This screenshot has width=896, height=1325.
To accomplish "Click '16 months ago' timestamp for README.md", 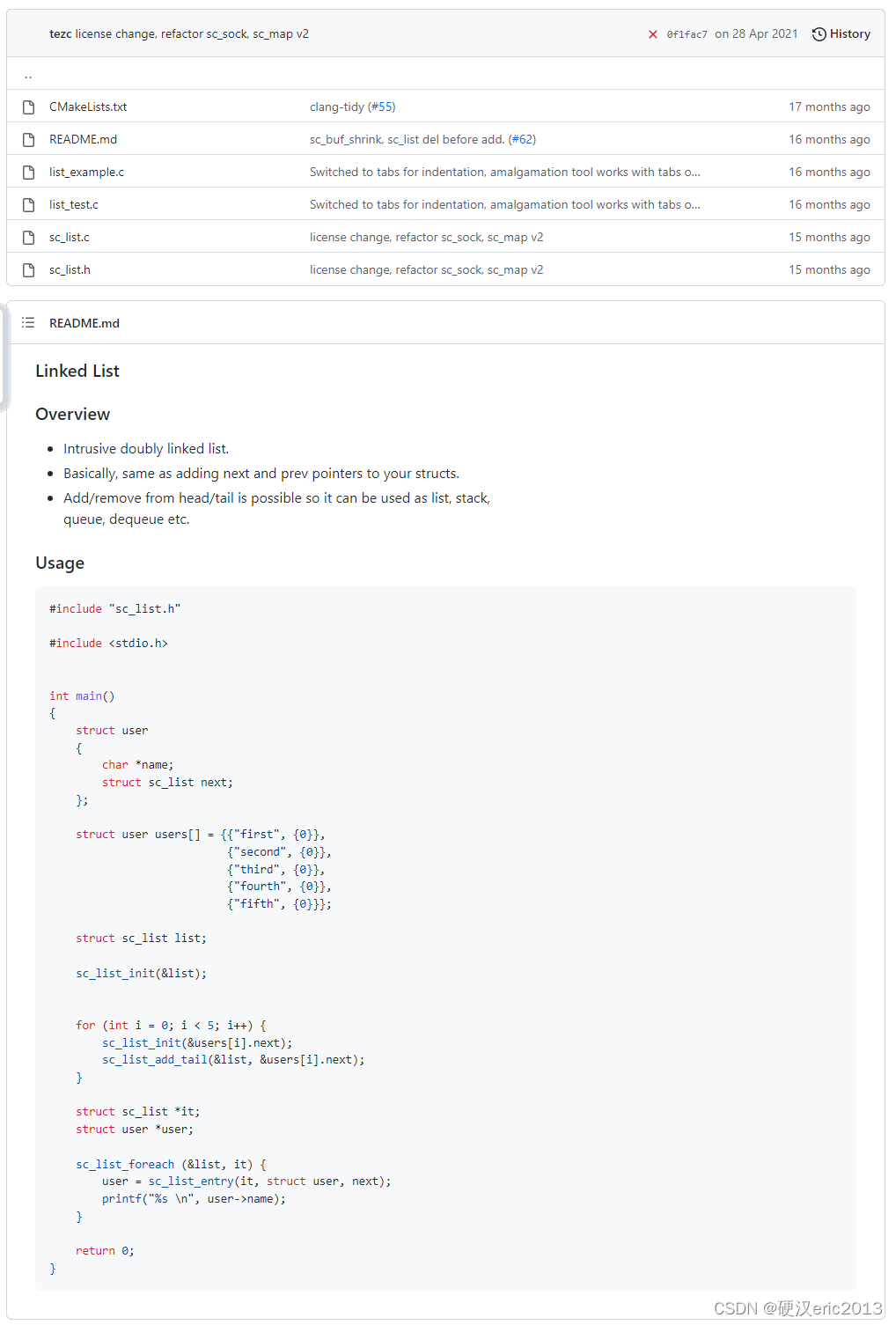I will tap(829, 139).
